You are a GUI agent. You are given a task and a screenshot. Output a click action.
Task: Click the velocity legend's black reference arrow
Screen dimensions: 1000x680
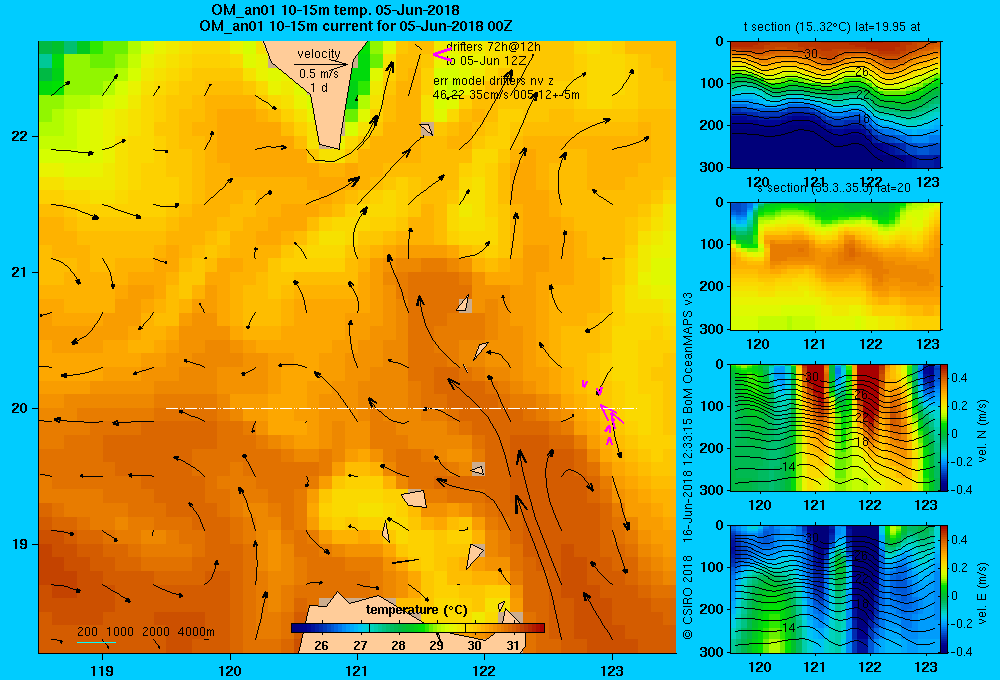(321, 64)
